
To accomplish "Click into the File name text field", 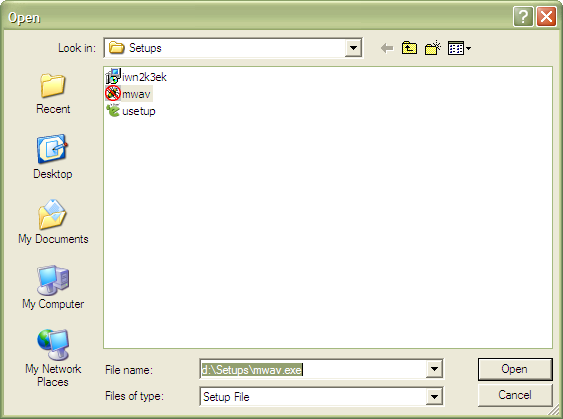I will click(x=313, y=369).
